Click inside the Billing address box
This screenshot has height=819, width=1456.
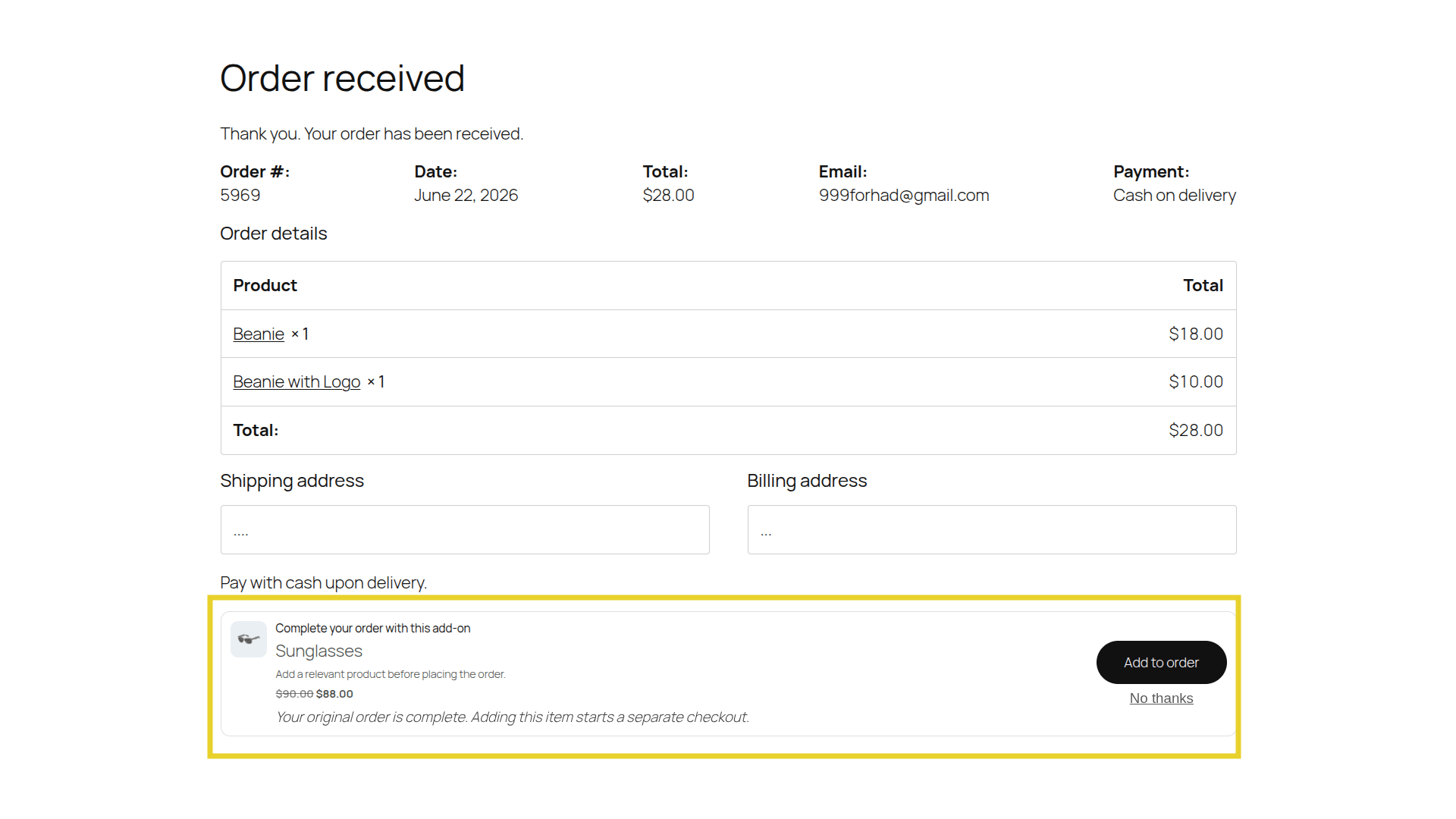(992, 530)
